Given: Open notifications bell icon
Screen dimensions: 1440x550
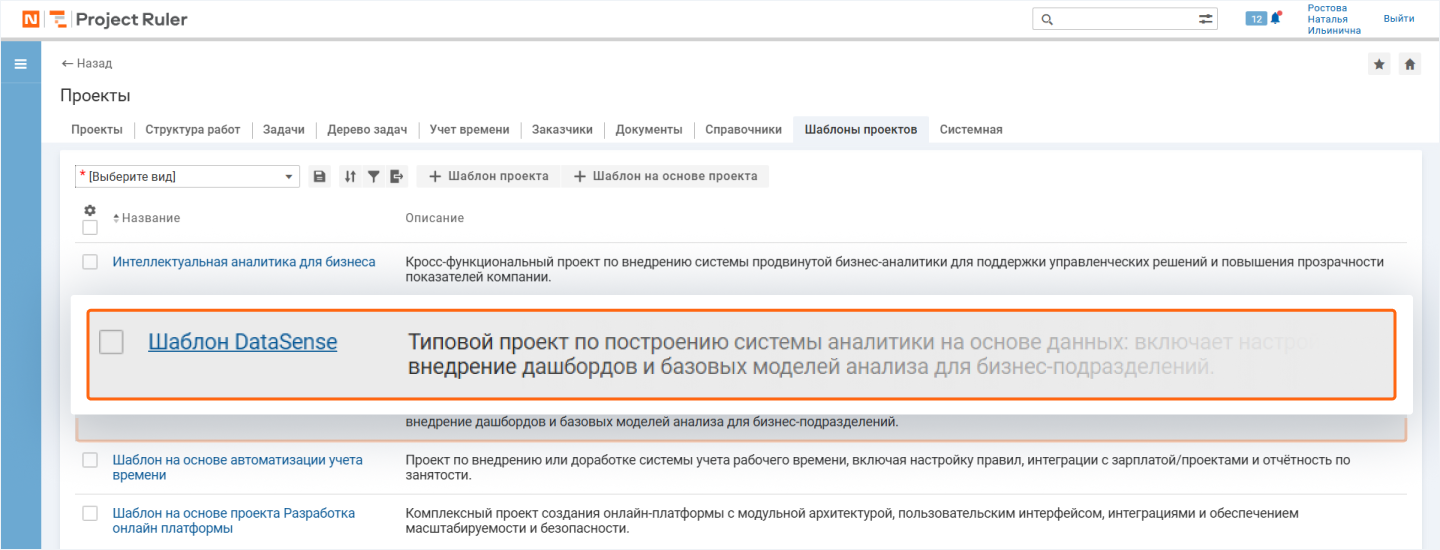Looking at the screenshot, I should (1275, 18).
